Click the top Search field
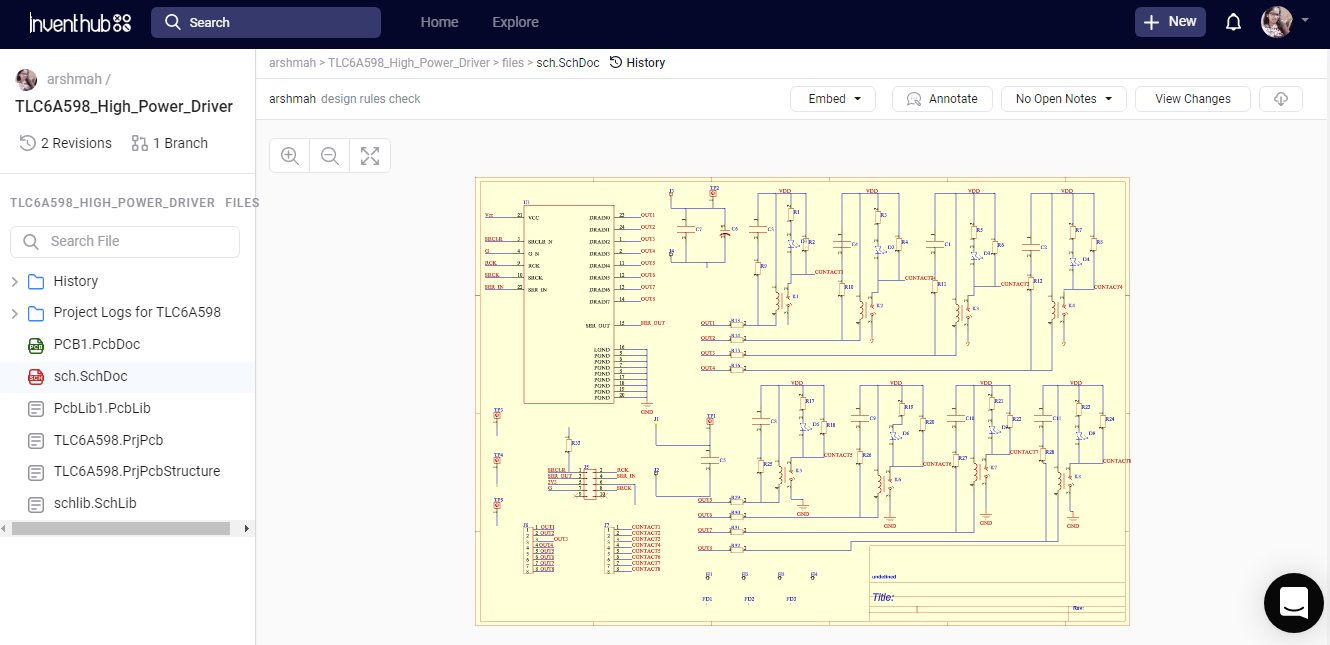Viewport: 1330px width, 645px height. click(266, 22)
